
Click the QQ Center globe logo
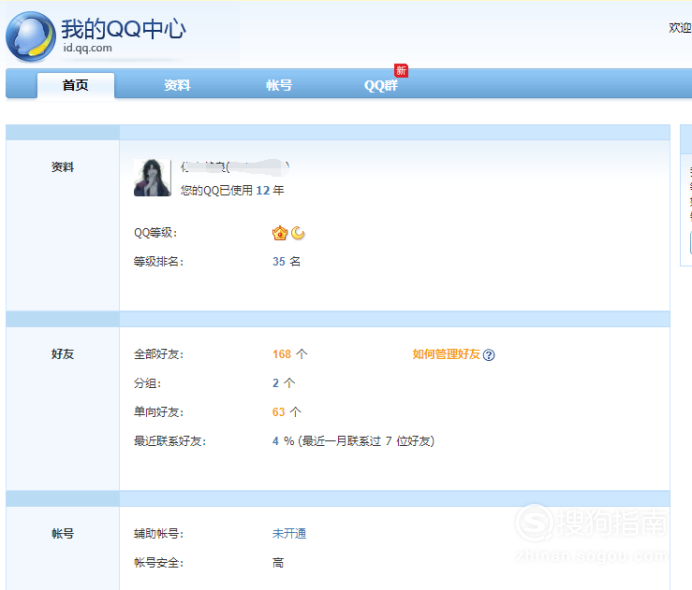click(30, 37)
